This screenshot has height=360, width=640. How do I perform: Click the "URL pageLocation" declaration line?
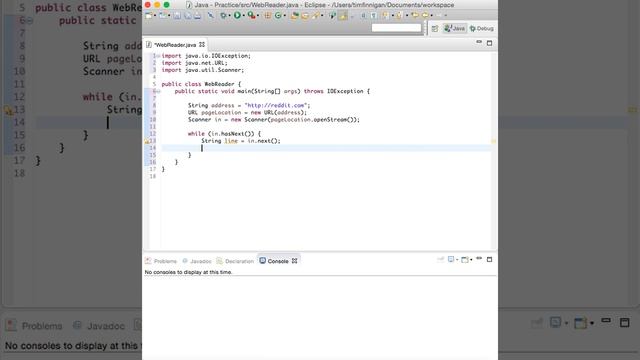[247, 113]
